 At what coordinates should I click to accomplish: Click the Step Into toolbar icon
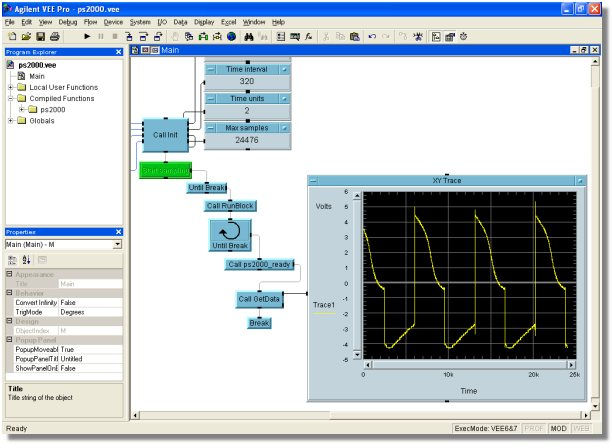pos(129,37)
